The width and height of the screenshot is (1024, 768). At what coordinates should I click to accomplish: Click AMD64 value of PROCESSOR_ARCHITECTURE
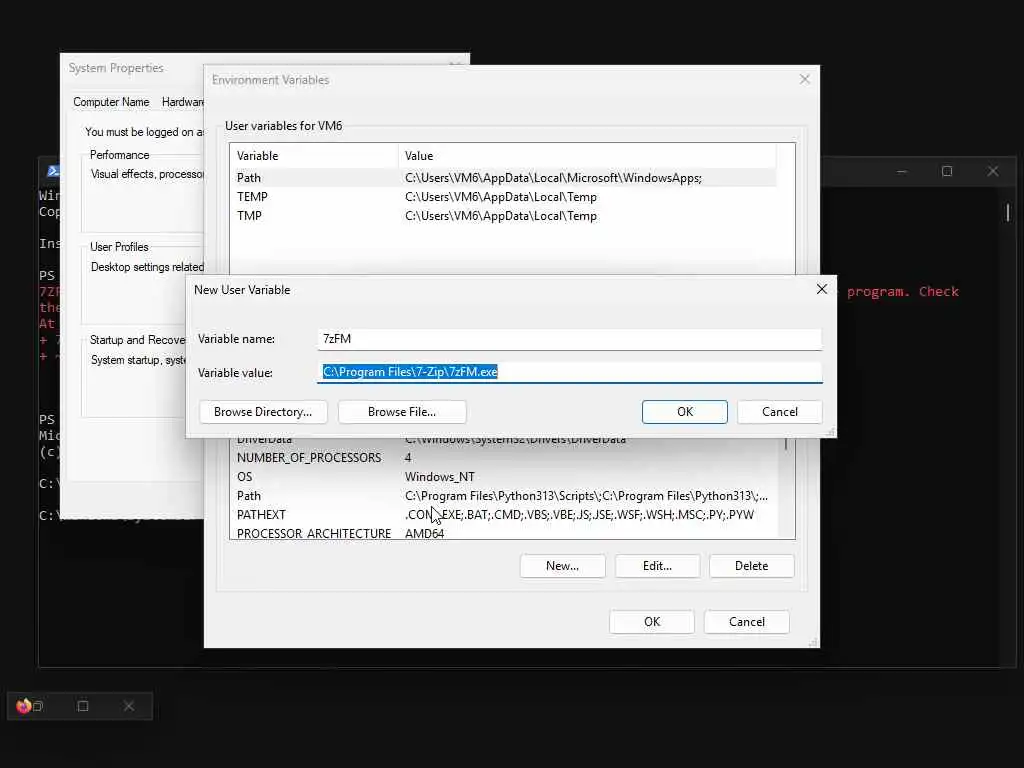(424, 534)
